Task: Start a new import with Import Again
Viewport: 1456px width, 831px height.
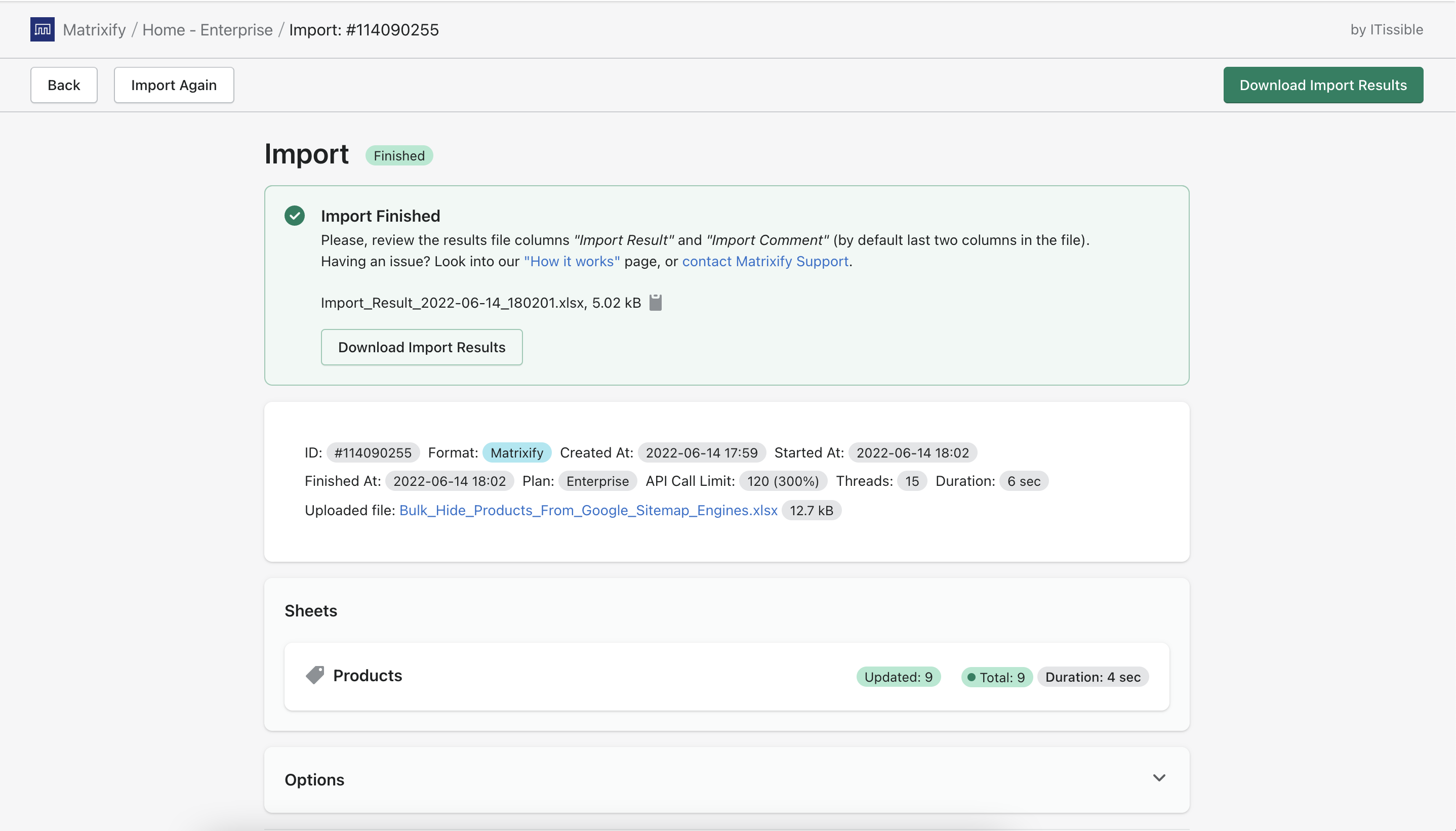Action: (174, 85)
